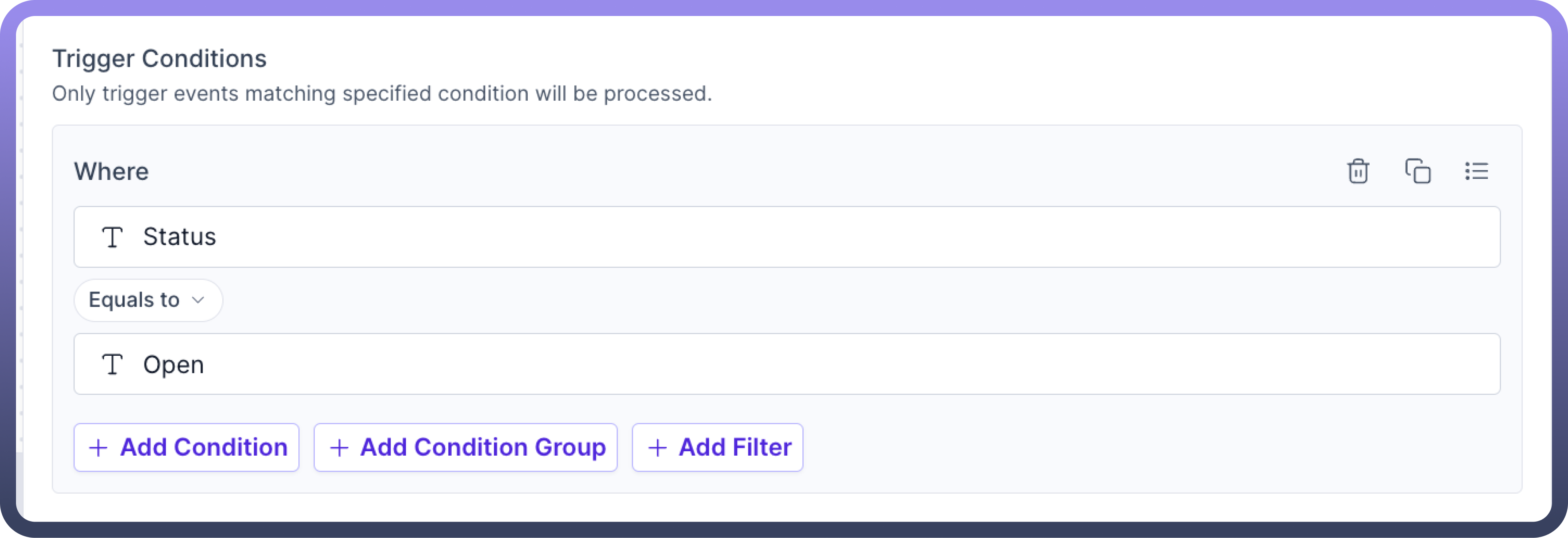Click the plus icon on Add Condition
This screenshot has height=538, width=1568.
point(98,448)
